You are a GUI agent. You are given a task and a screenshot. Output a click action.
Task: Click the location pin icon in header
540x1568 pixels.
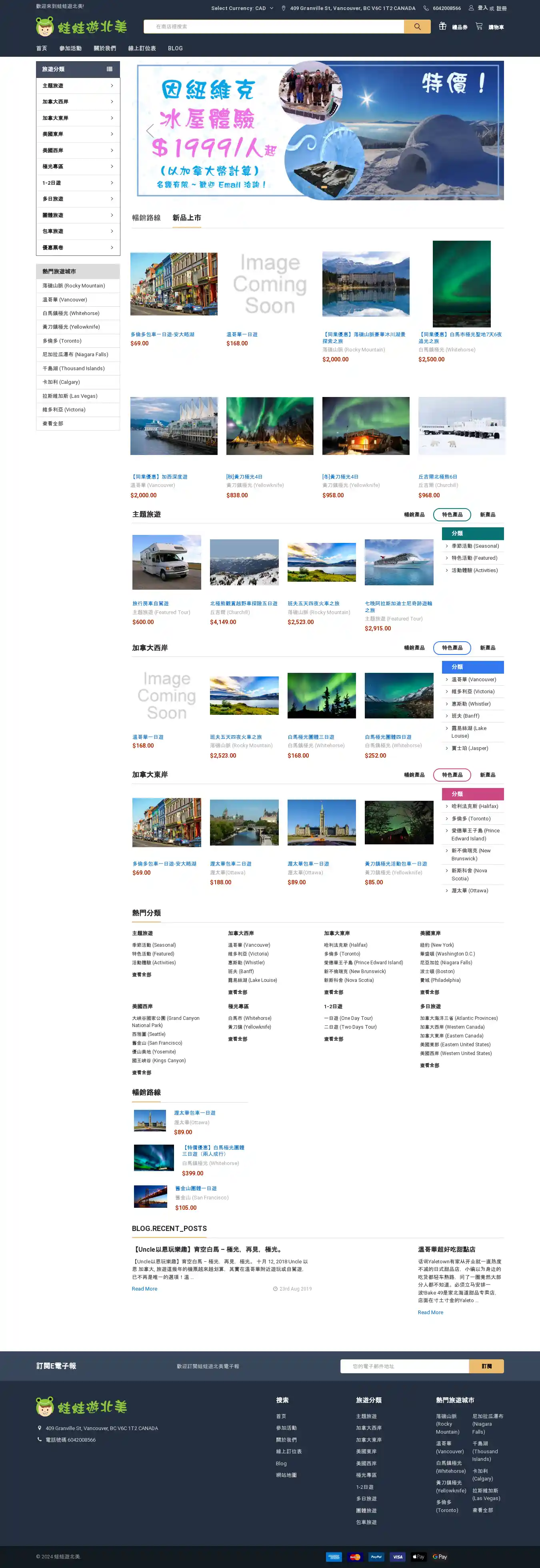(283, 8)
